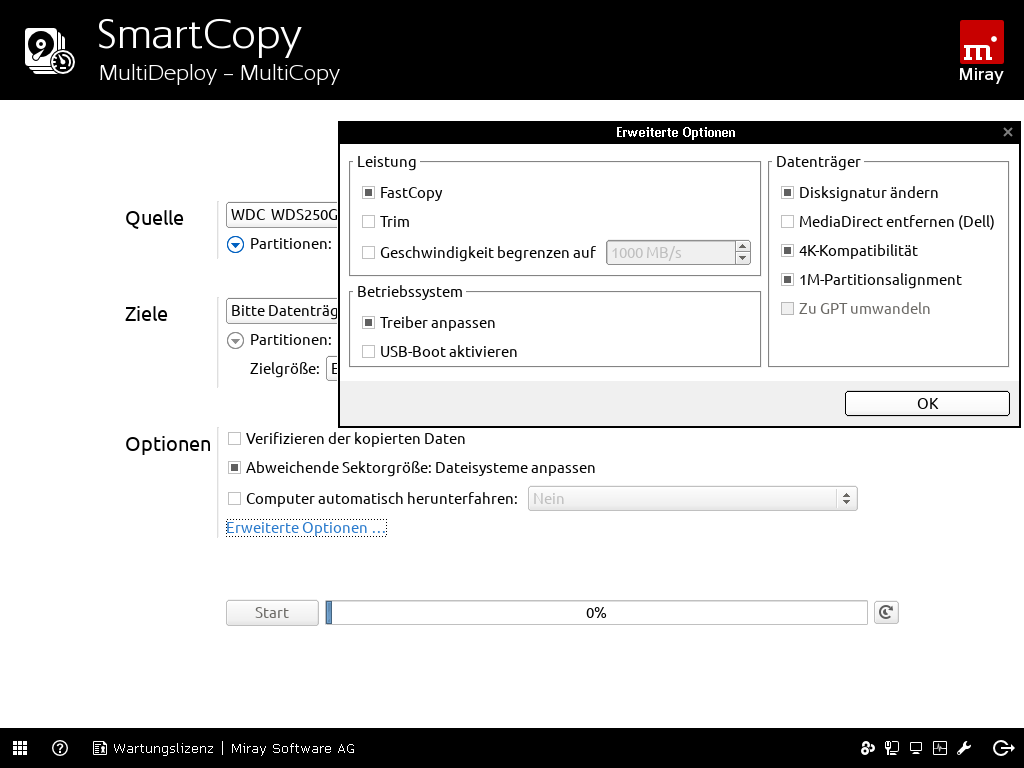Image resolution: width=1024 pixels, height=768 pixels.
Task: Open the apps grid menu icon
Action: coord(20,748)
